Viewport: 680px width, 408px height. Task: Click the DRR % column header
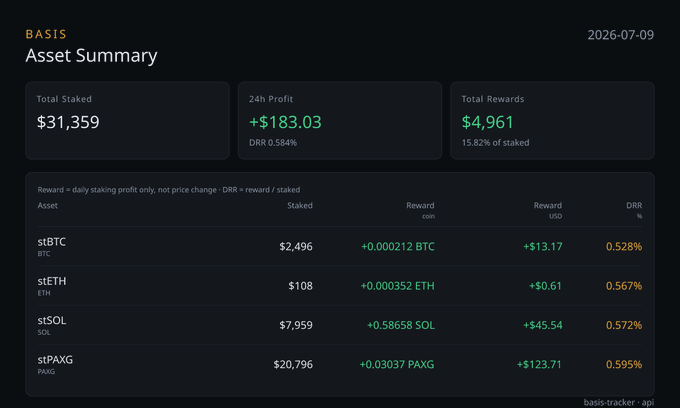[x=634, y=210]
